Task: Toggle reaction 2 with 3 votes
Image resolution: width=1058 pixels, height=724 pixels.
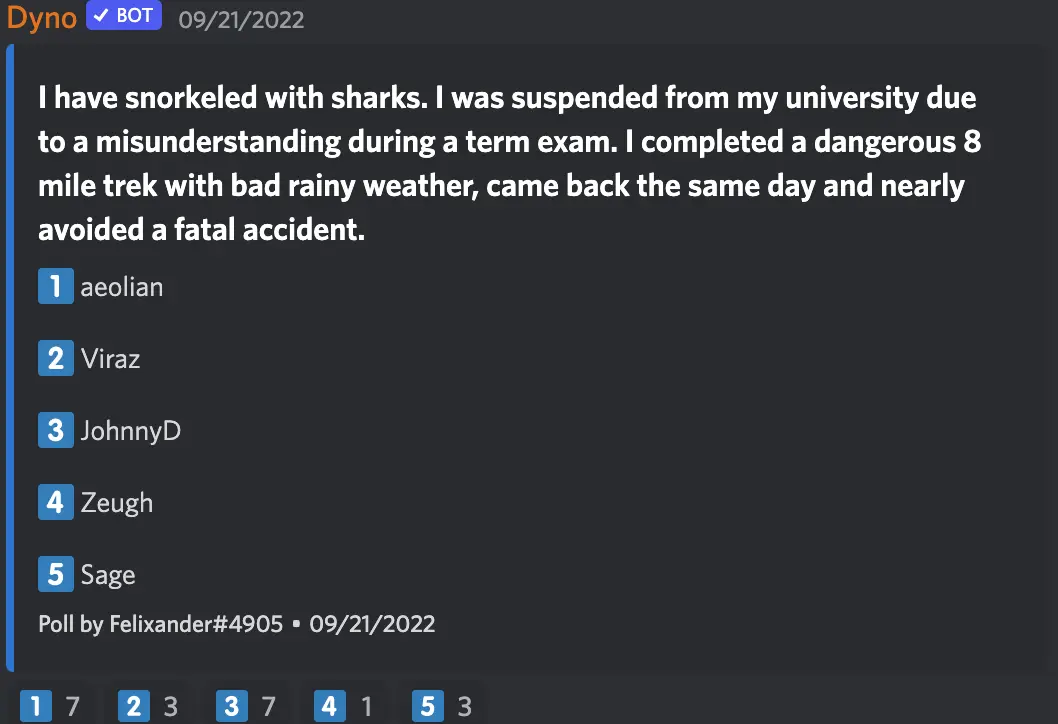Action: pos(148,707)
